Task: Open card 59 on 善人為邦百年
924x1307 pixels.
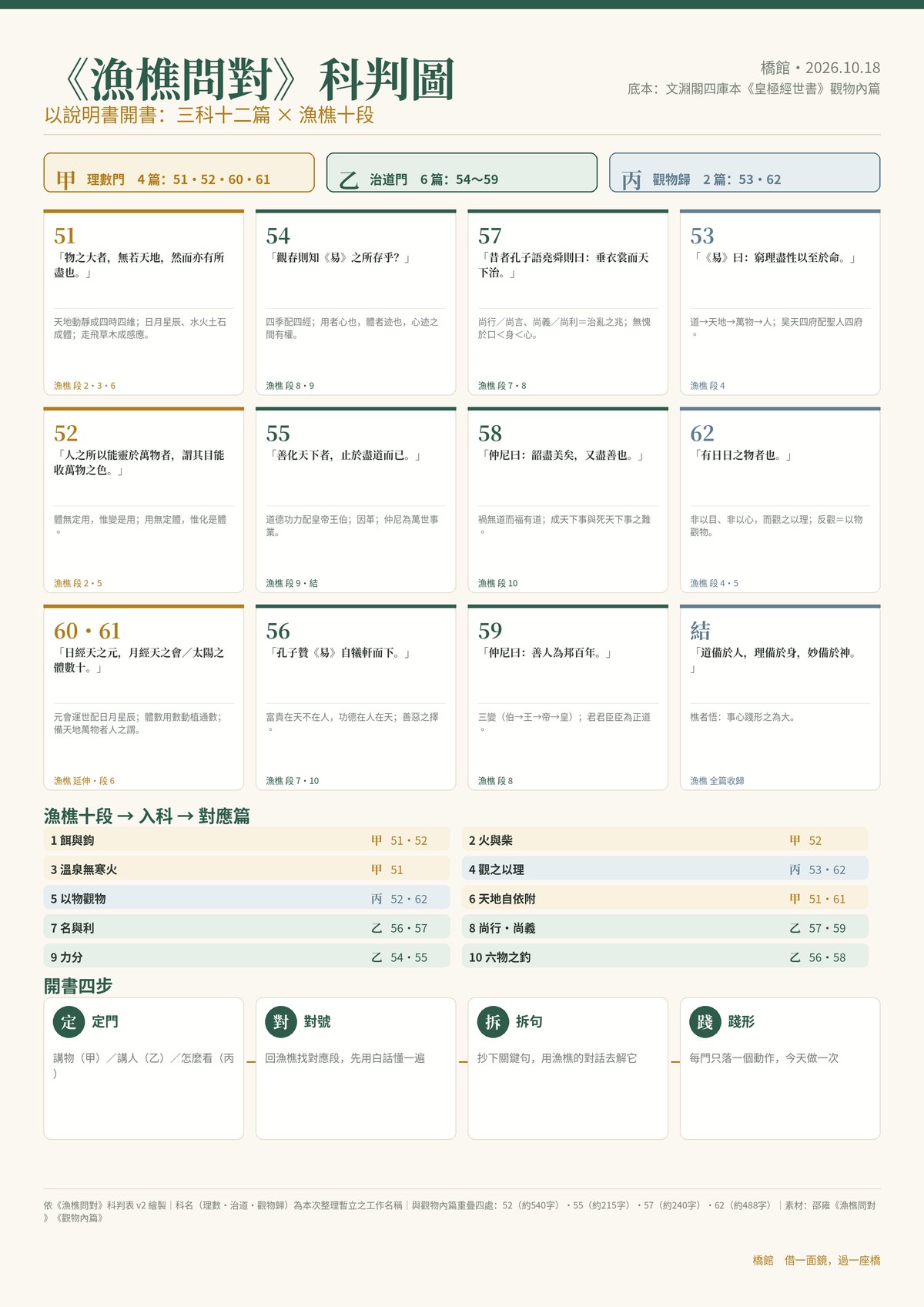Action: point(568,697)
